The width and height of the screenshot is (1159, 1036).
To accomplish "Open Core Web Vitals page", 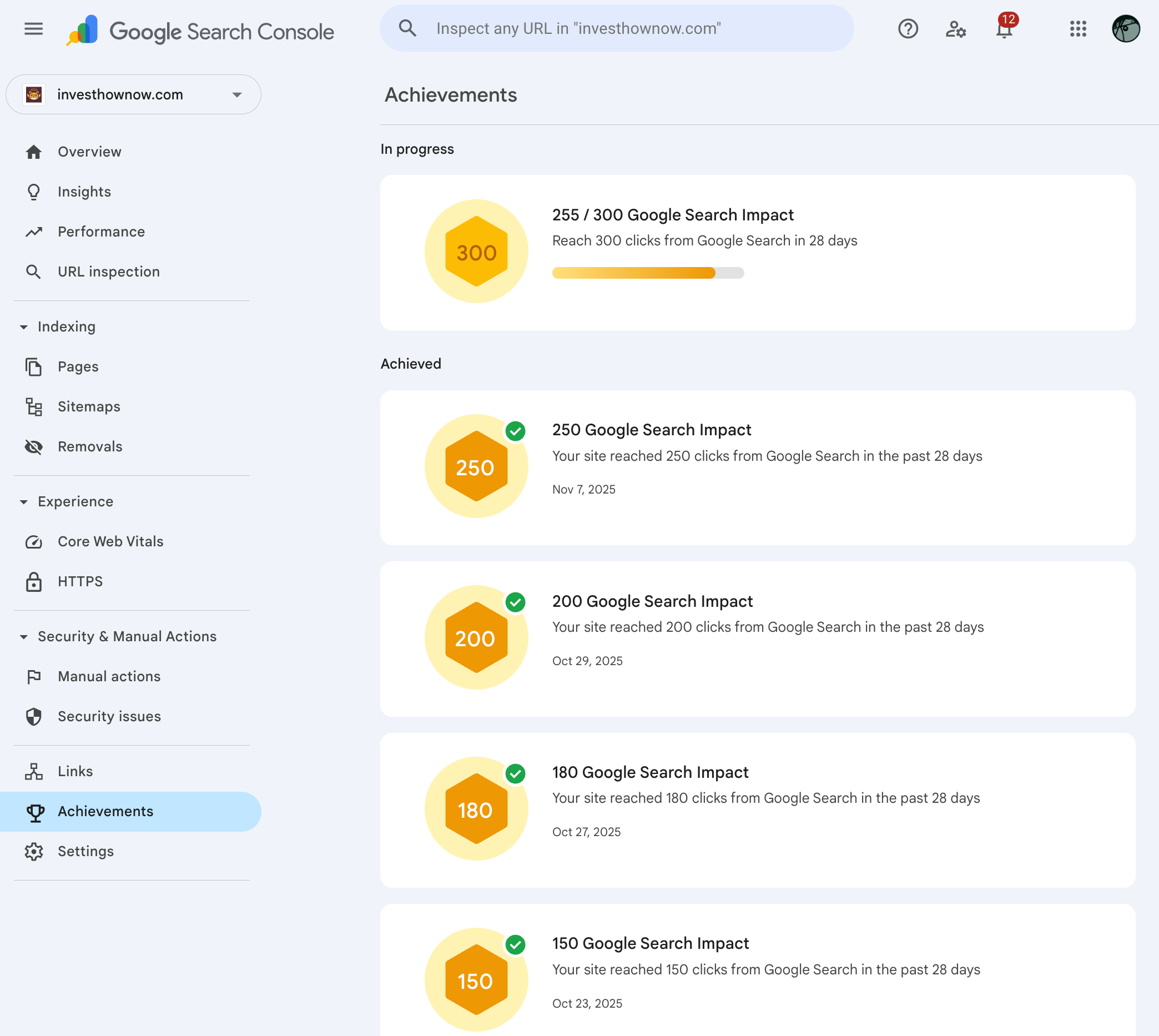I will click(x=110, y=541).
